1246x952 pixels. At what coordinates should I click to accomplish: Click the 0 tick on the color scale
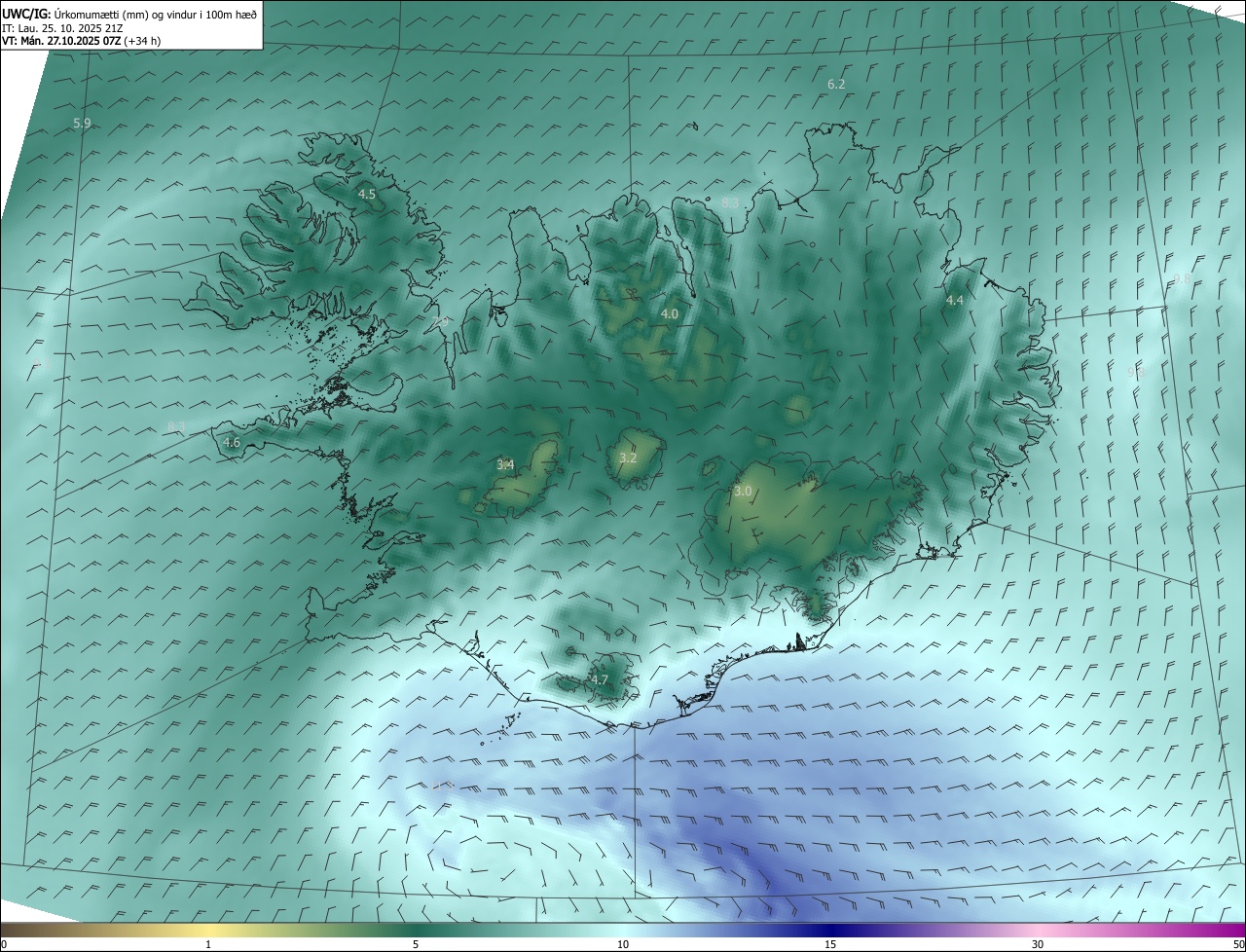coord(4,944)
